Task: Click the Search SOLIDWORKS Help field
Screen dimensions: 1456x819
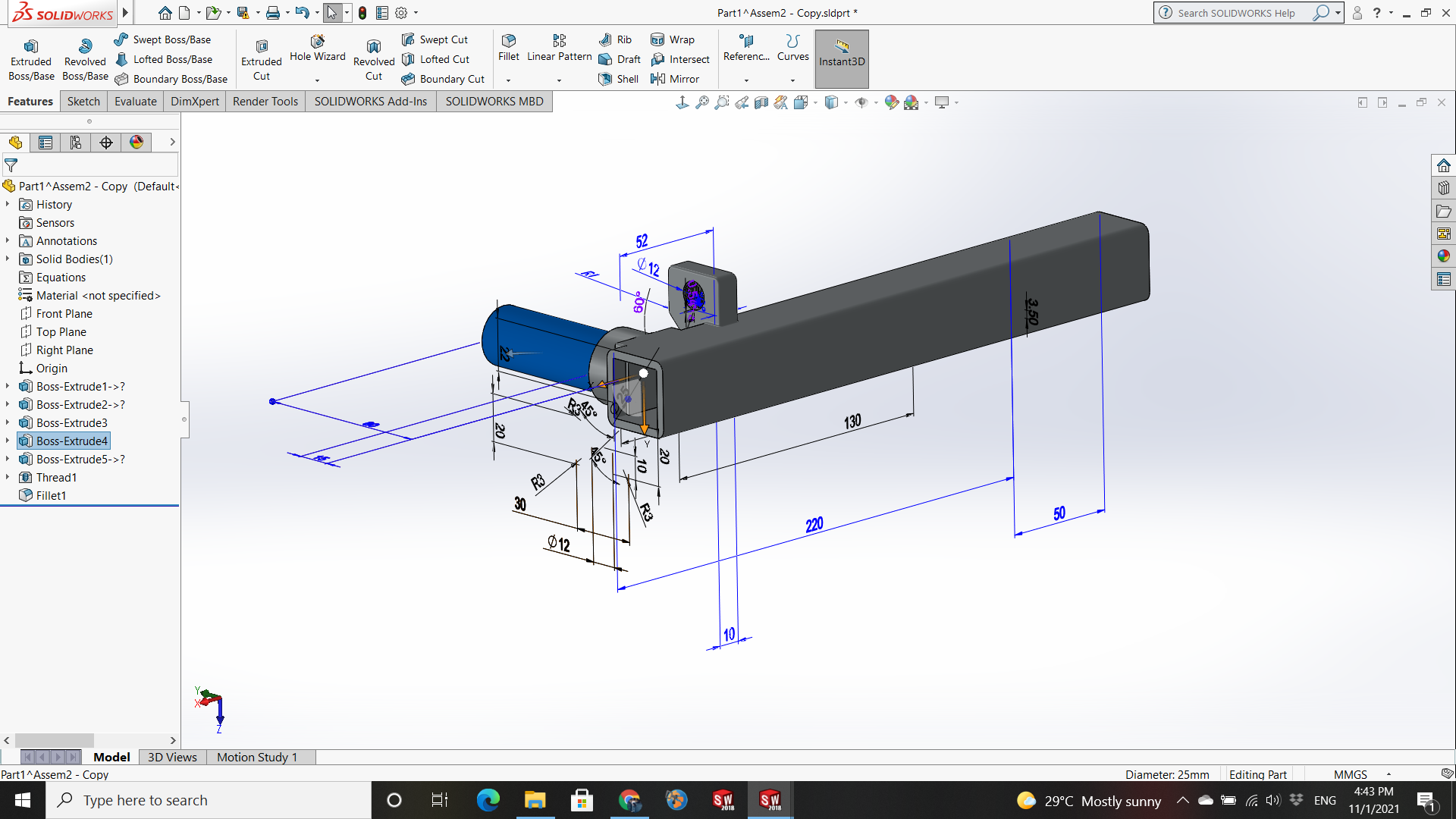Action: pyautogui.click(x=1238, y=13)
